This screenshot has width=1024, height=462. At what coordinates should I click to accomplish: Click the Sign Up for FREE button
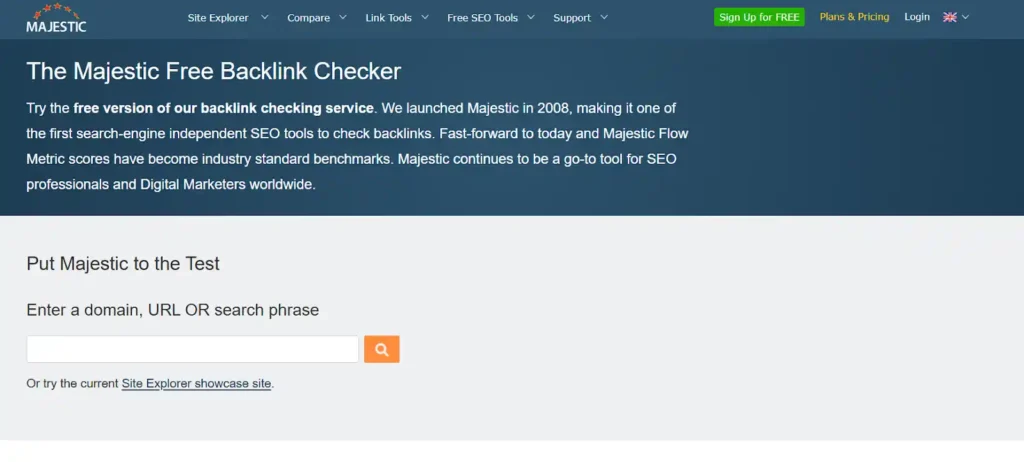(x=759, y=17)
